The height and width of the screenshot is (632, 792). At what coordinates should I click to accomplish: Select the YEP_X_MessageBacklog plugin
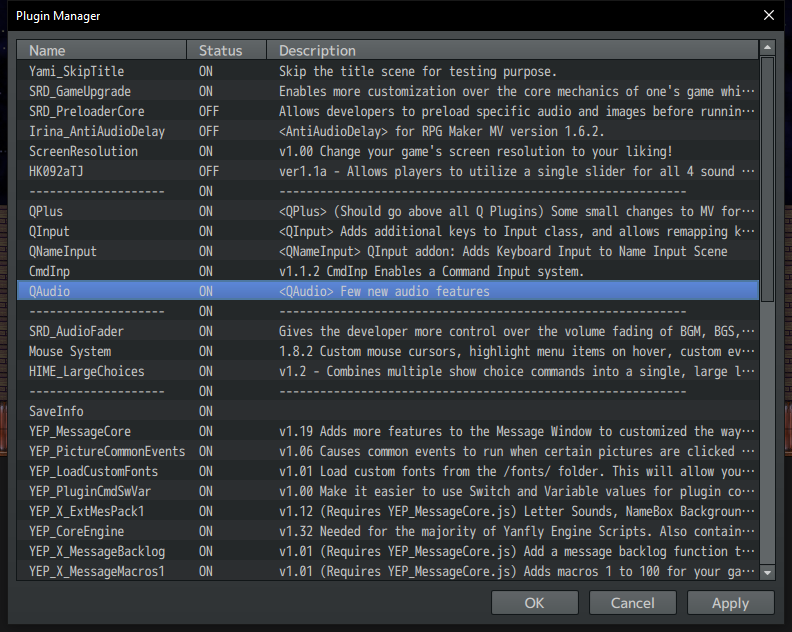coord(387,551)
